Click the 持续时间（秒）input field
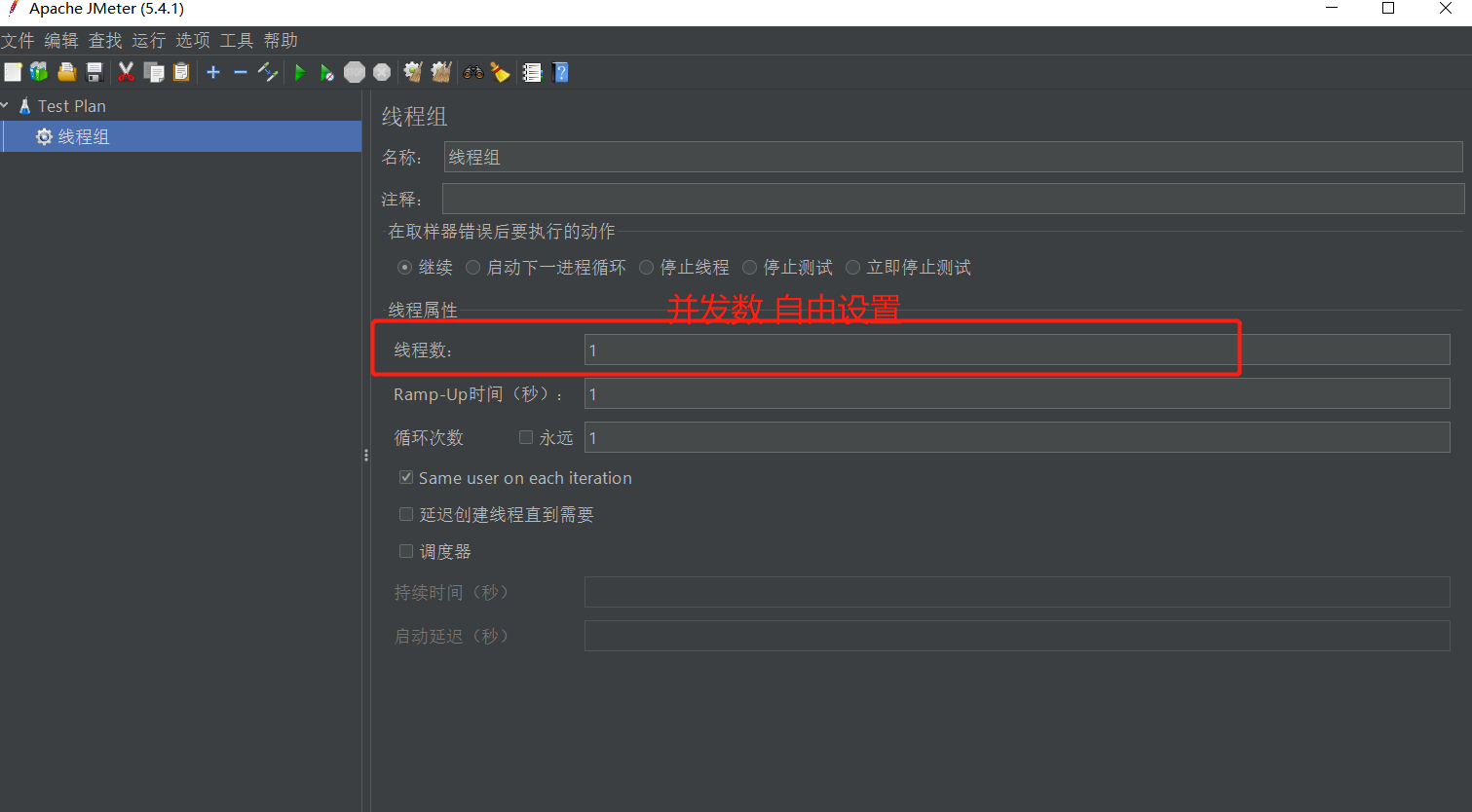Screen dimensions: 1472x812 1017,592
